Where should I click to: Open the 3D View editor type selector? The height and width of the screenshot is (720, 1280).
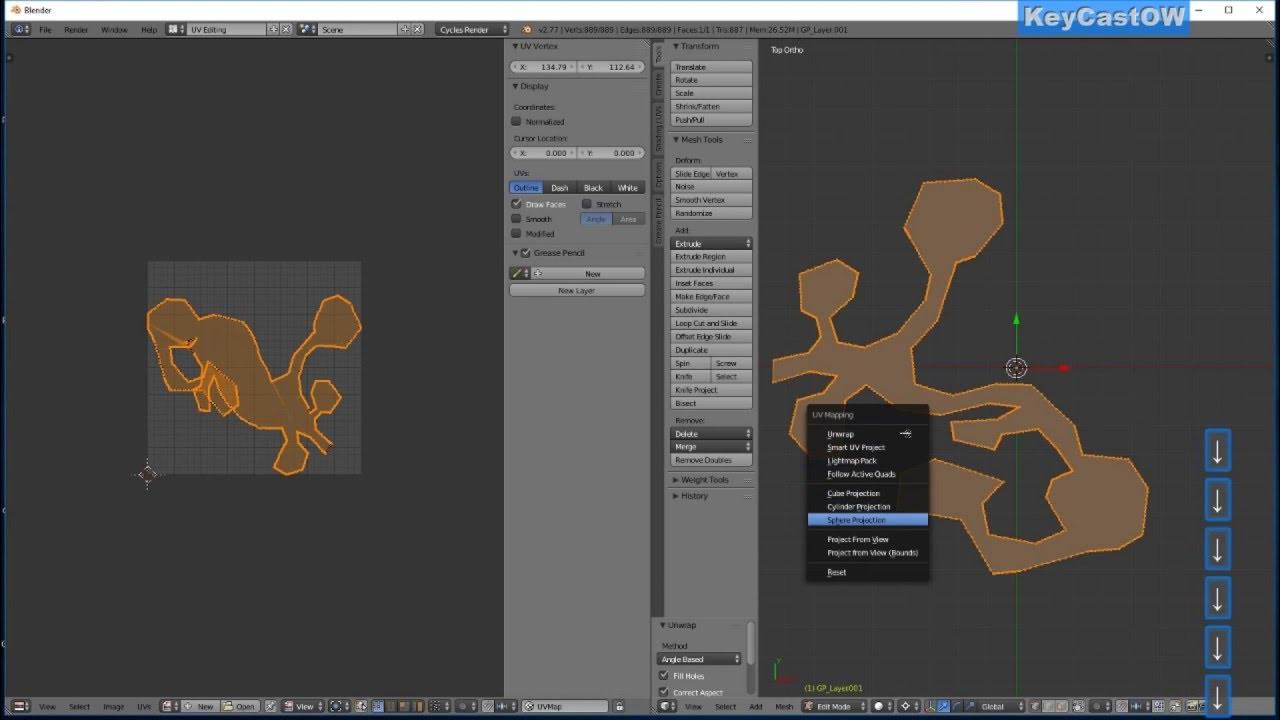tap(665, 706)
